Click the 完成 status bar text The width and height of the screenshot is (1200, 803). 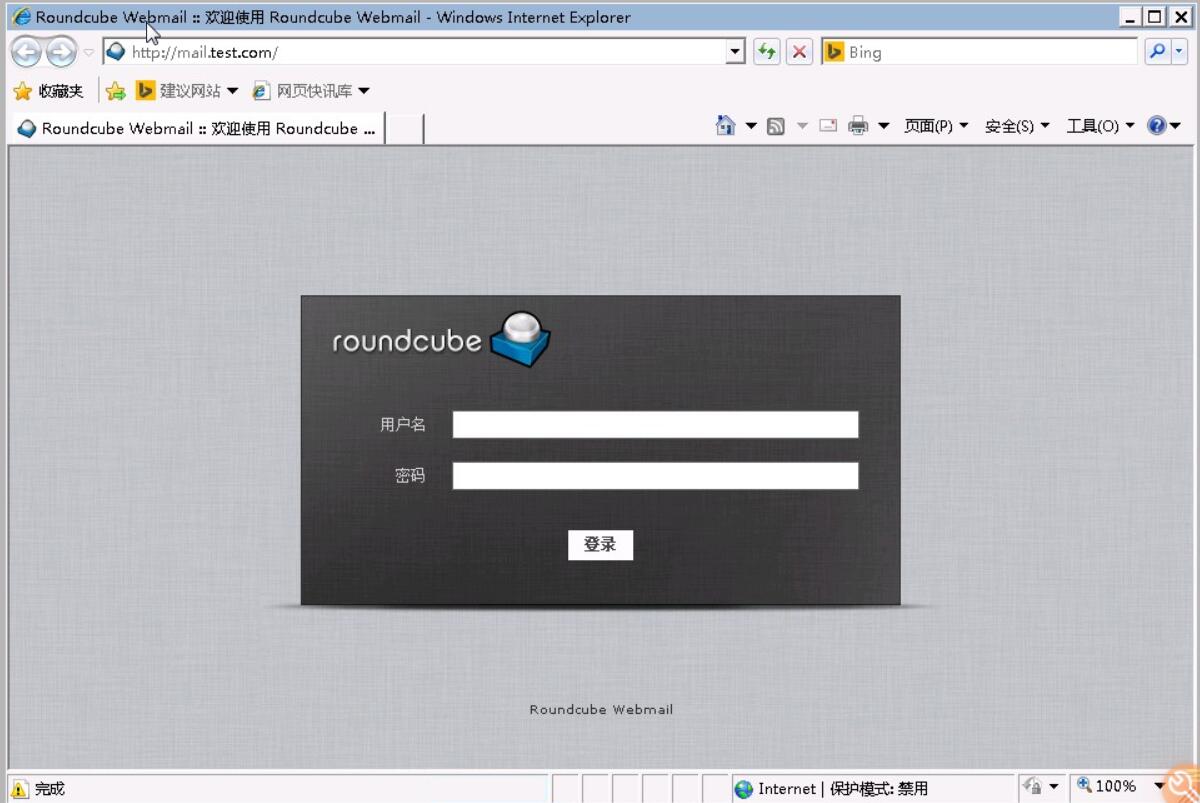tap(49, 789)
